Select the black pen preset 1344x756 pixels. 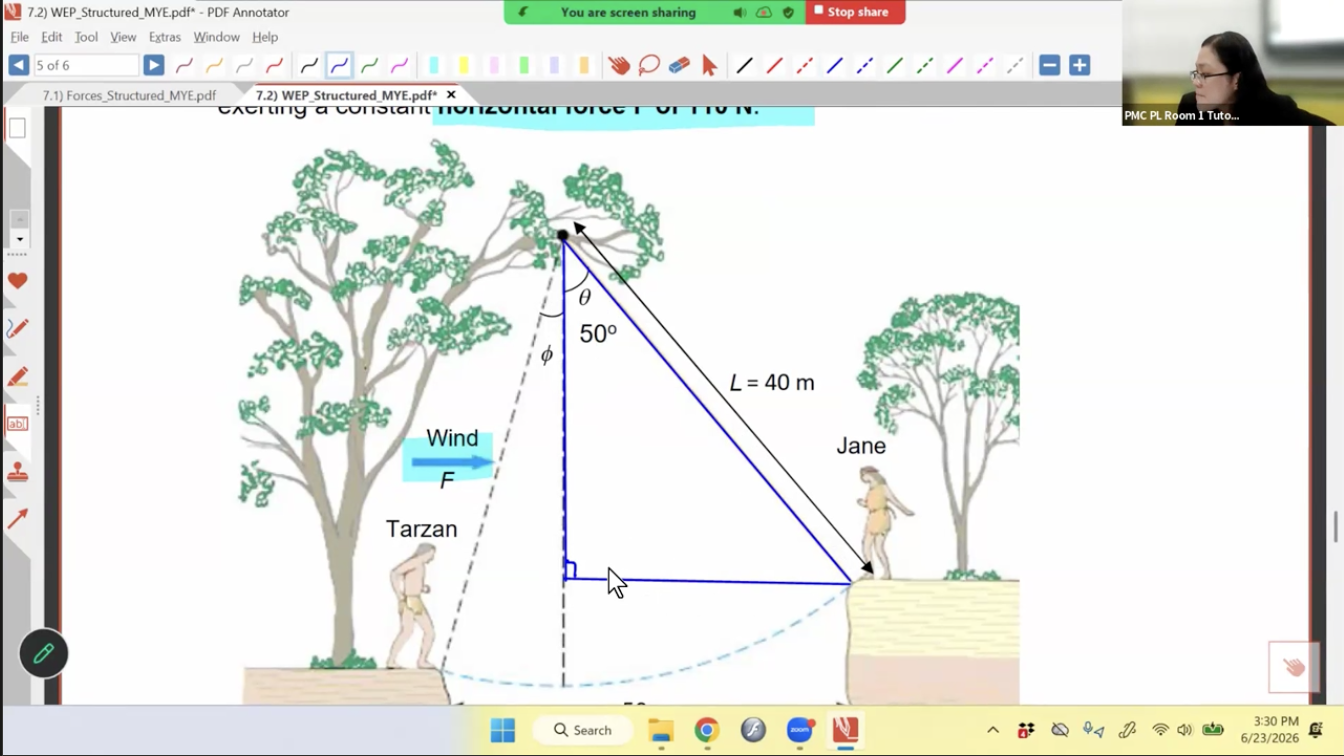coord(309,65)
